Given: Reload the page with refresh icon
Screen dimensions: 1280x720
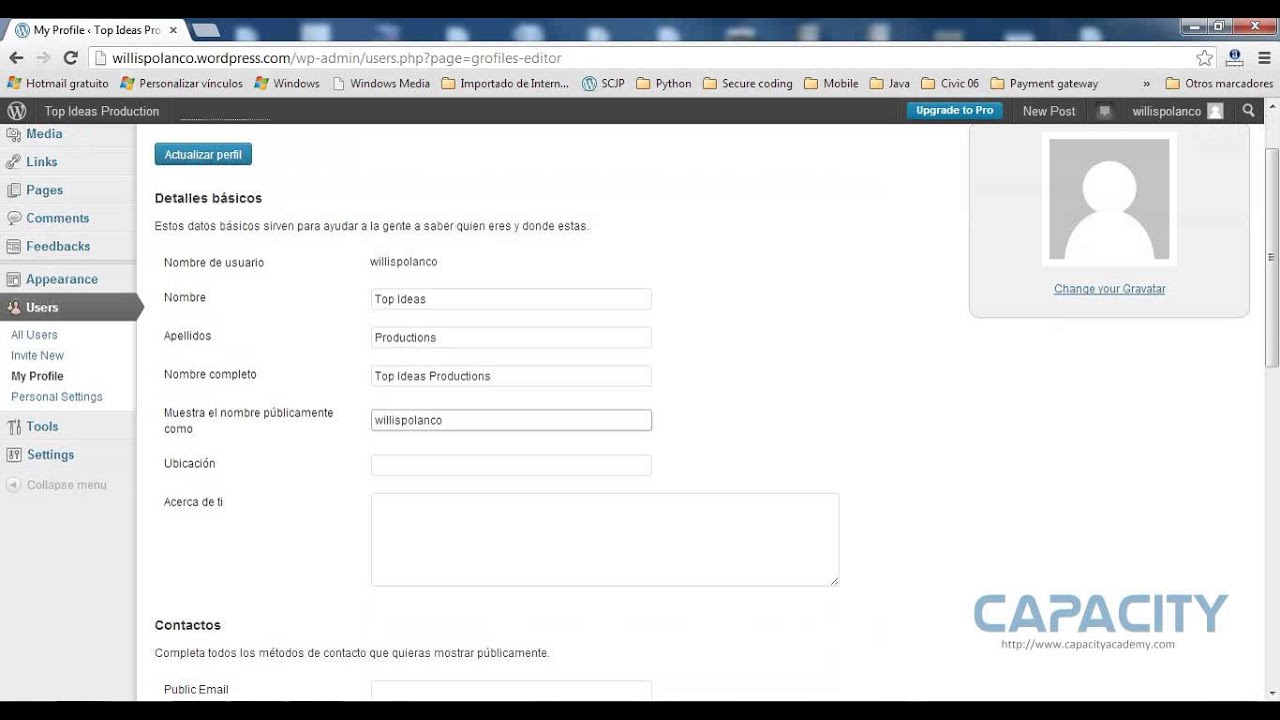Looking at the screenshot, I should [70, 58].
